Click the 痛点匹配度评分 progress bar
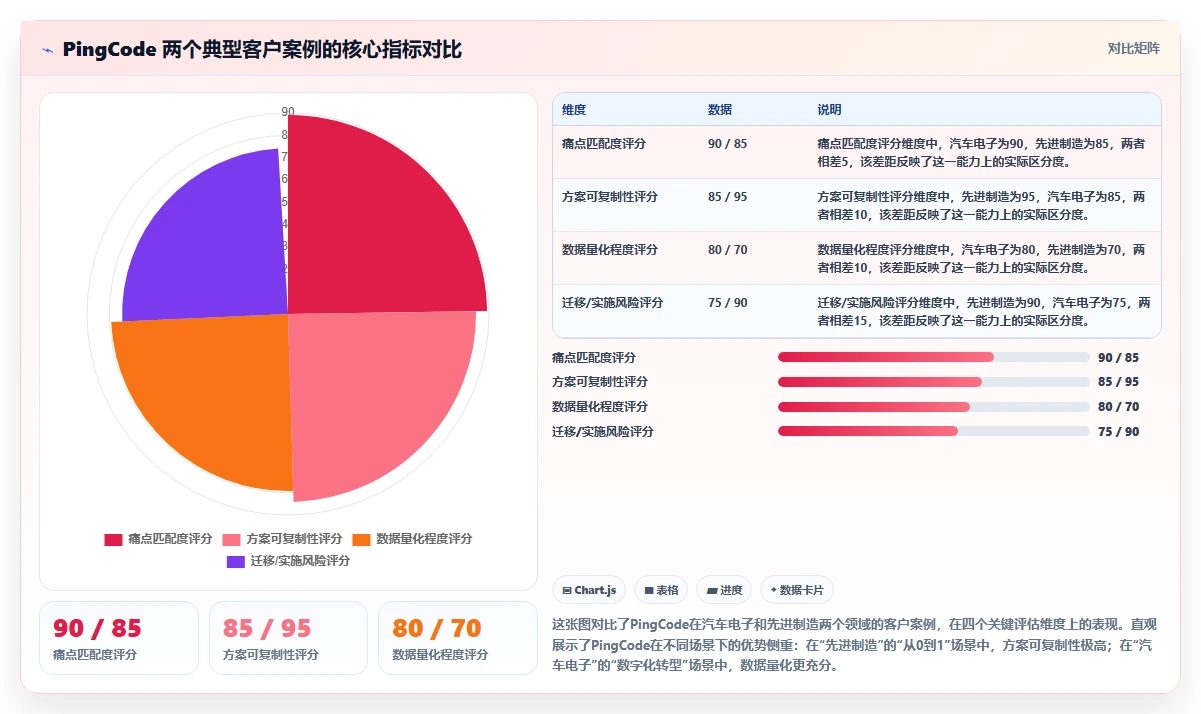Viewport: 1201px width, 714px height. [934, 357]
